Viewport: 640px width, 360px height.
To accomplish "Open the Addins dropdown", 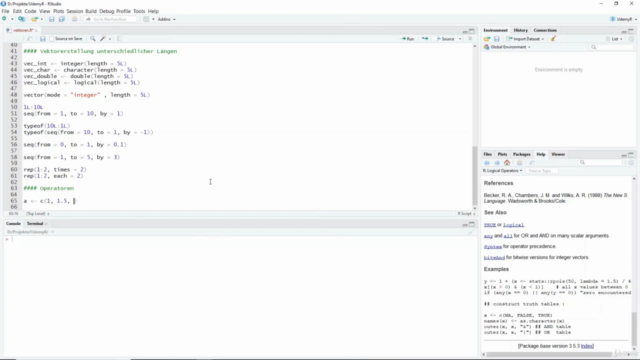I will 166,19.
